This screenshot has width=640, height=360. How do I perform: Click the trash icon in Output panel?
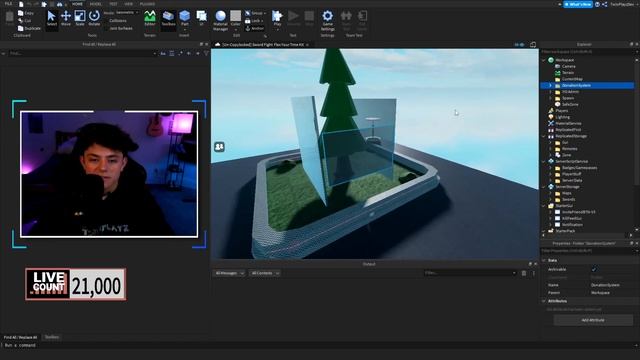(x=524, y=273)
